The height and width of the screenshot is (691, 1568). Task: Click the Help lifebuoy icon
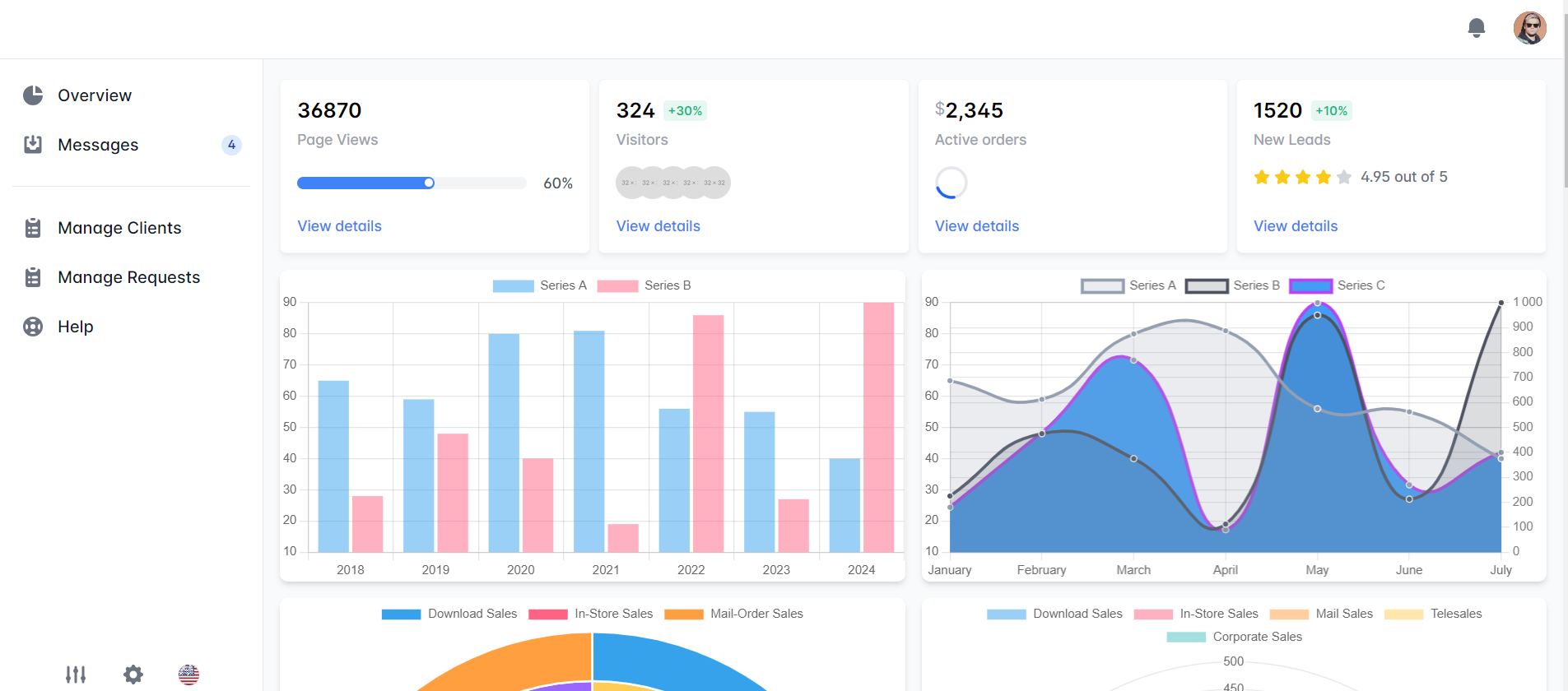click(33, 327)
